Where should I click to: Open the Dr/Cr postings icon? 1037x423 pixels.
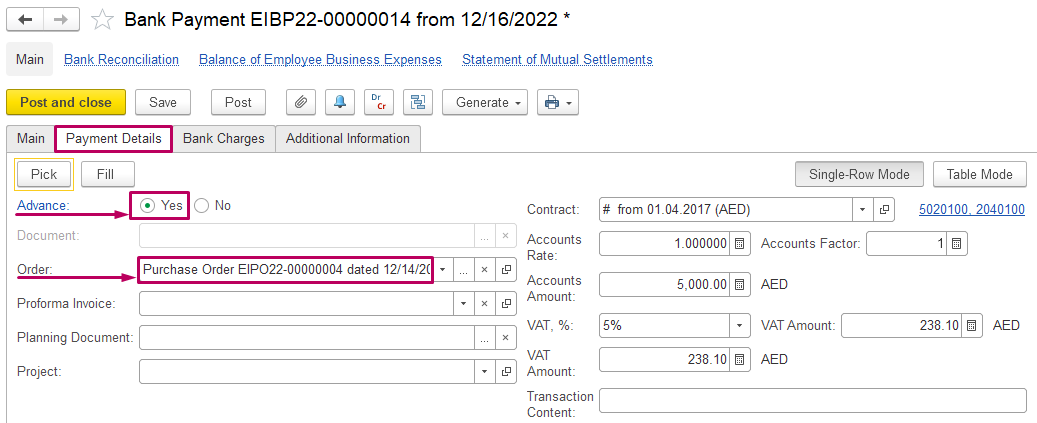[x=378, y=102]
